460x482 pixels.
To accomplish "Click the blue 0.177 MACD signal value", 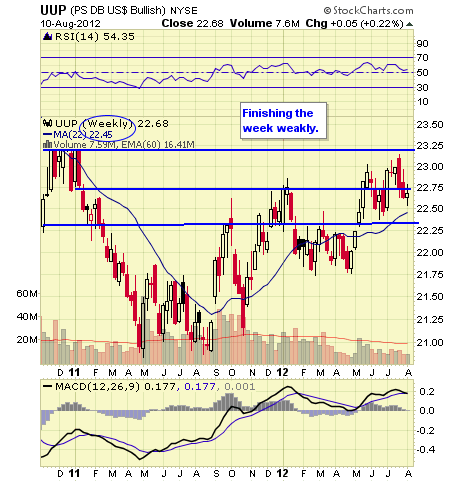I will click(x=199, y=387).
